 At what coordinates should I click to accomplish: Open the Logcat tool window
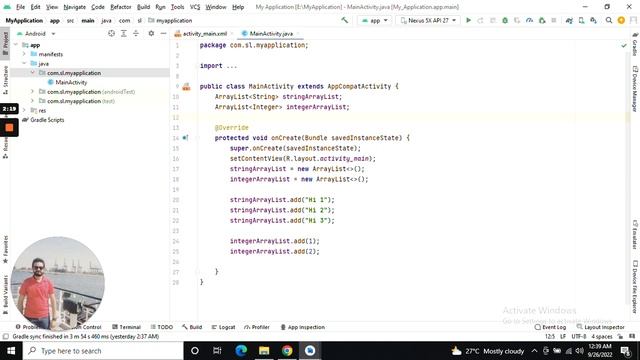223,327
